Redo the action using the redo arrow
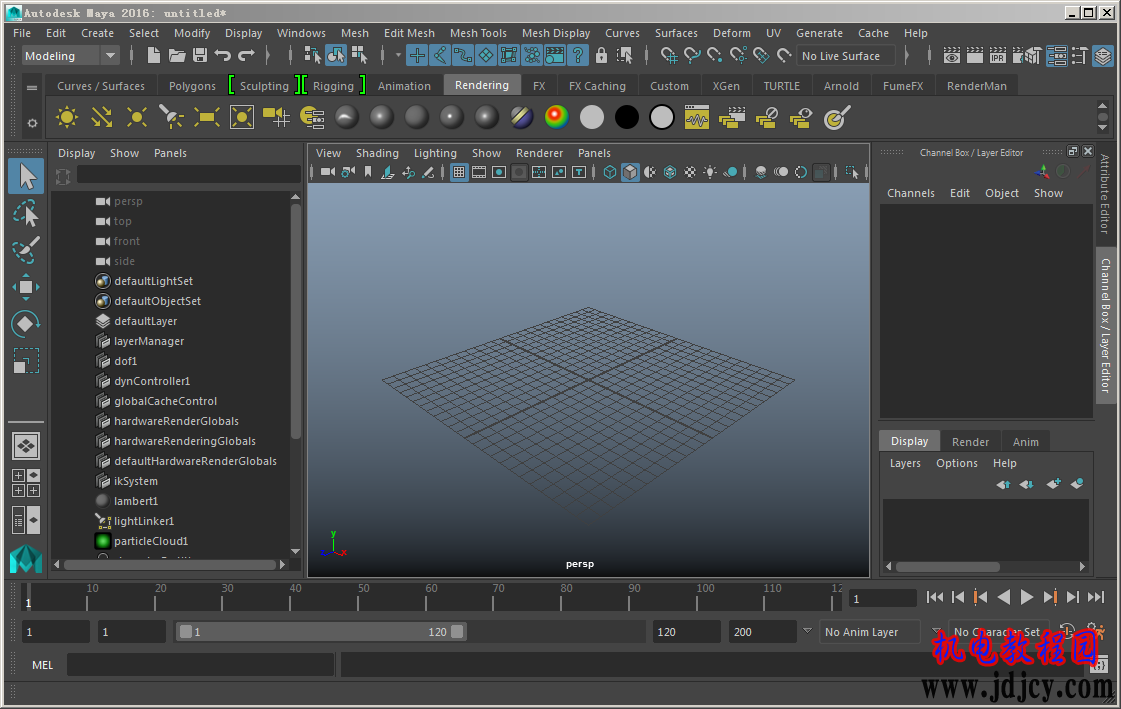Viewport: 1121px width, 709px height. pos(247,56)
